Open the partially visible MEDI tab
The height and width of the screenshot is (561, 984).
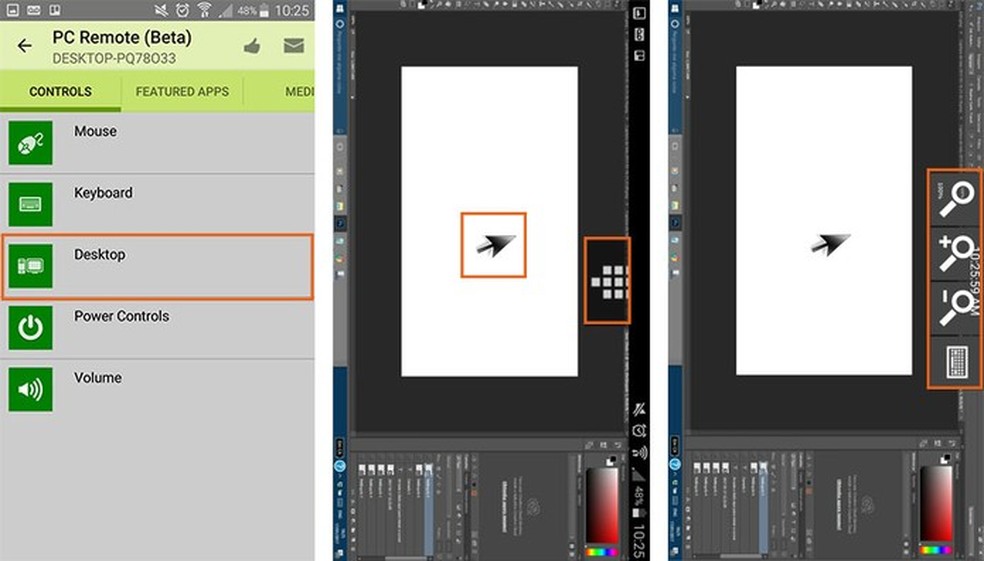(x=299, y=92)
